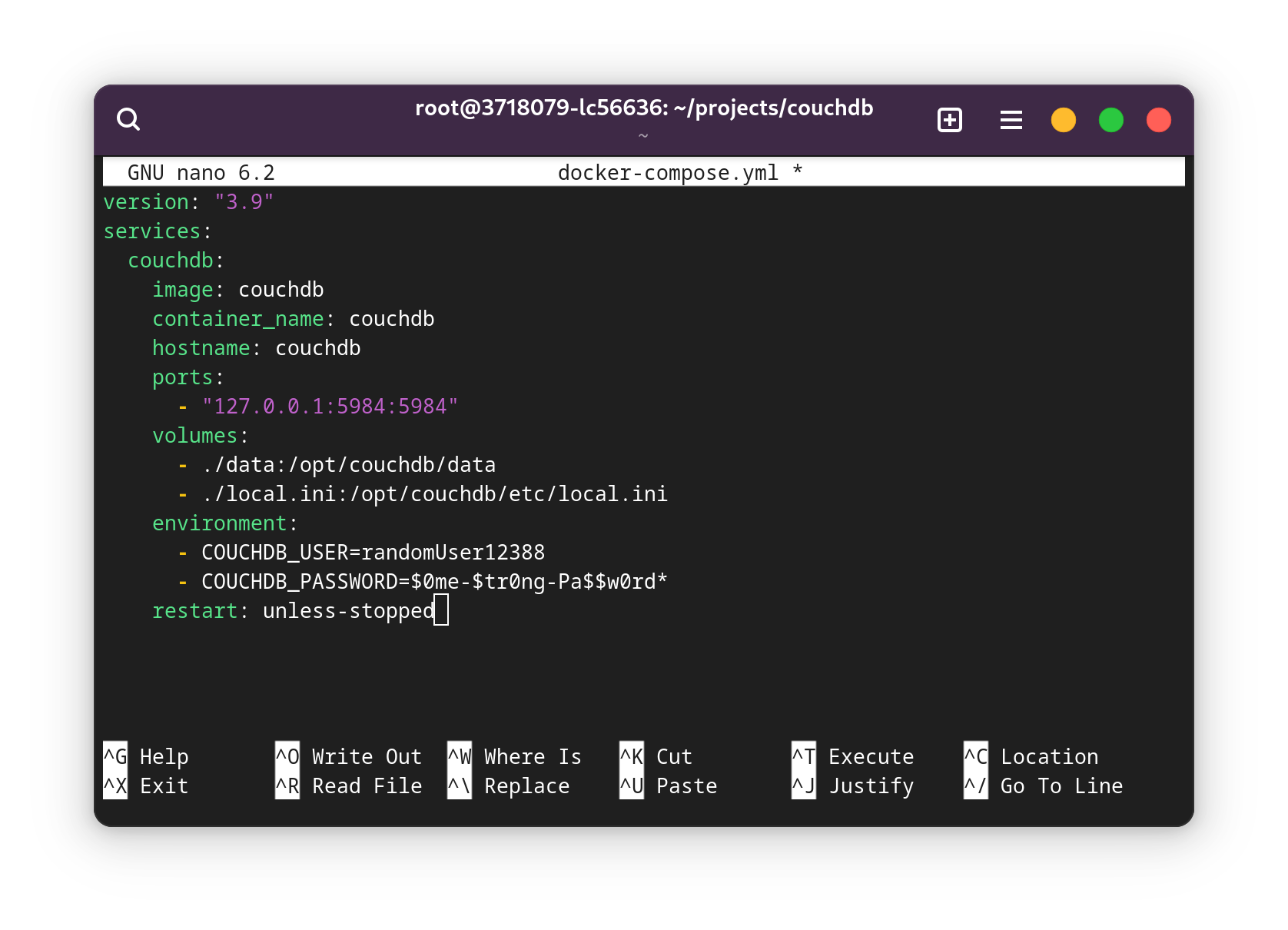Screen dimensions: 1288x930
Task: Click the ^K Cut shortcut
Action: click(656, 756)
